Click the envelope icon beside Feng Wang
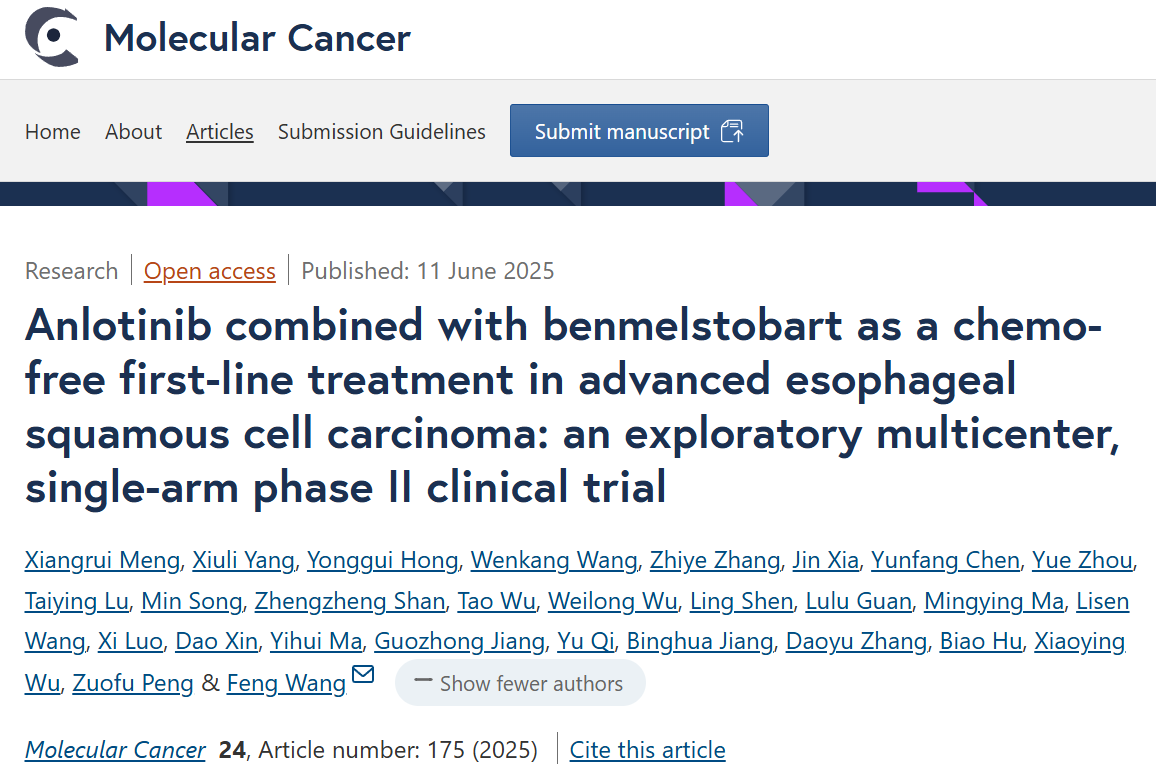This screenshot has width=1156, height=780. pos(363,675)
